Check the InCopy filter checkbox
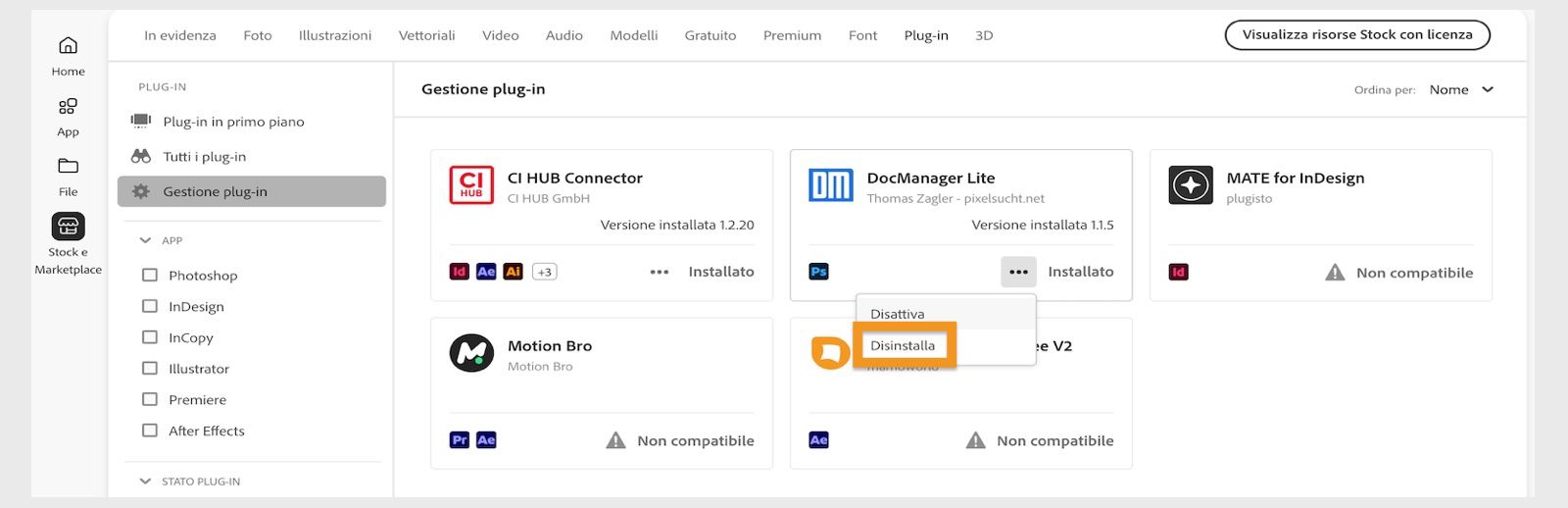The width and height of the screenshot is (1568, 508). 150,337
